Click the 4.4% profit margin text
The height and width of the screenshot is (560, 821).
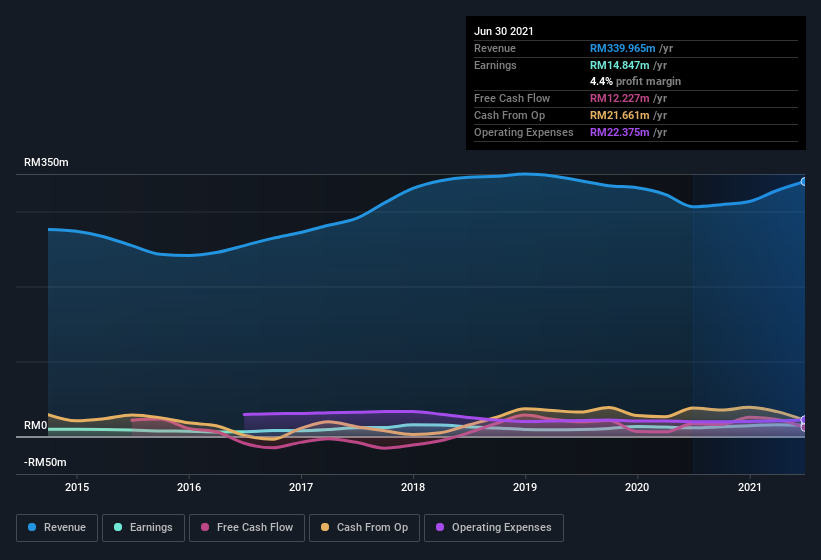point(635,81)
